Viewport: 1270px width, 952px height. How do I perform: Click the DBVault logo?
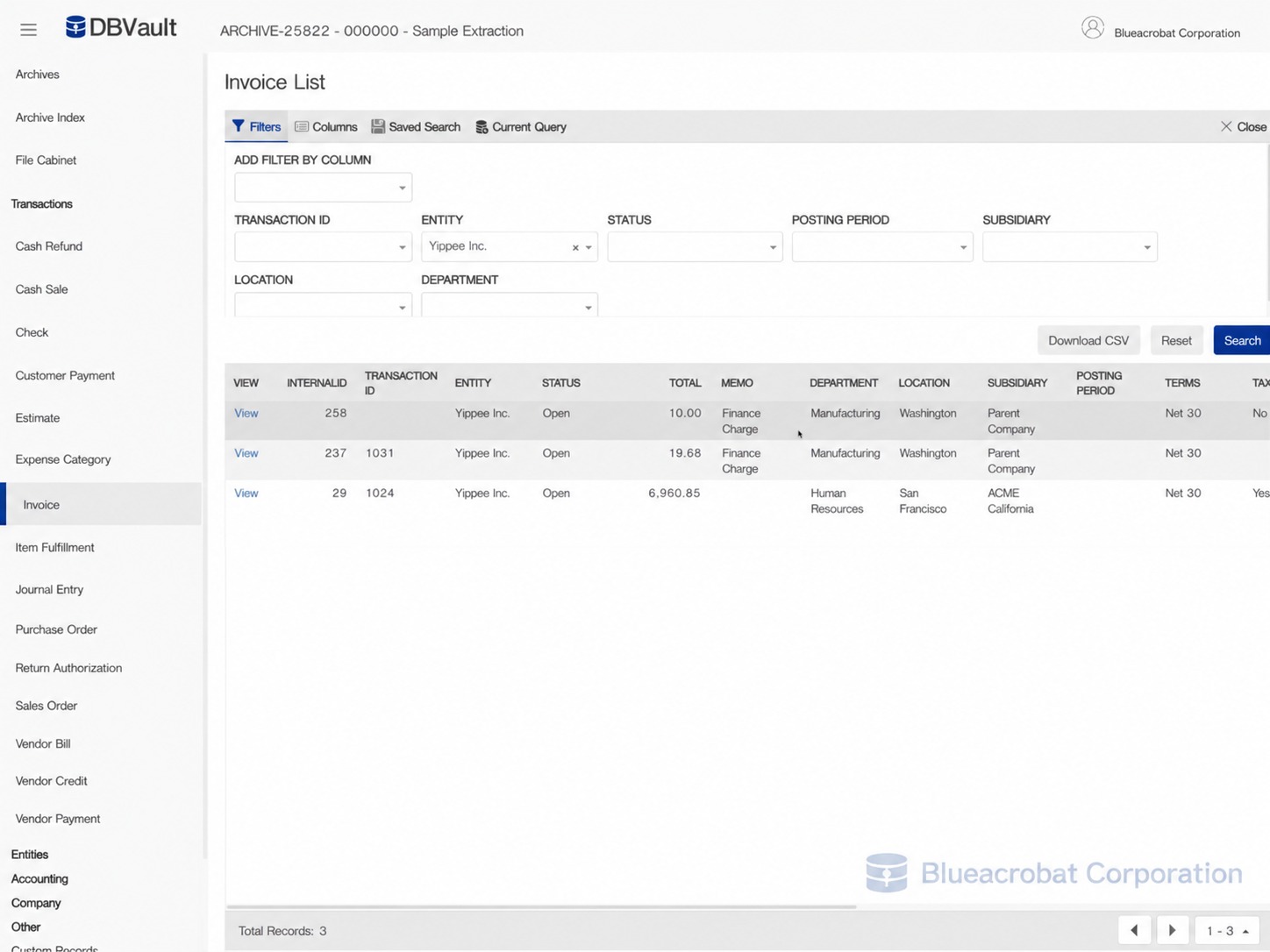coord(121,27)
